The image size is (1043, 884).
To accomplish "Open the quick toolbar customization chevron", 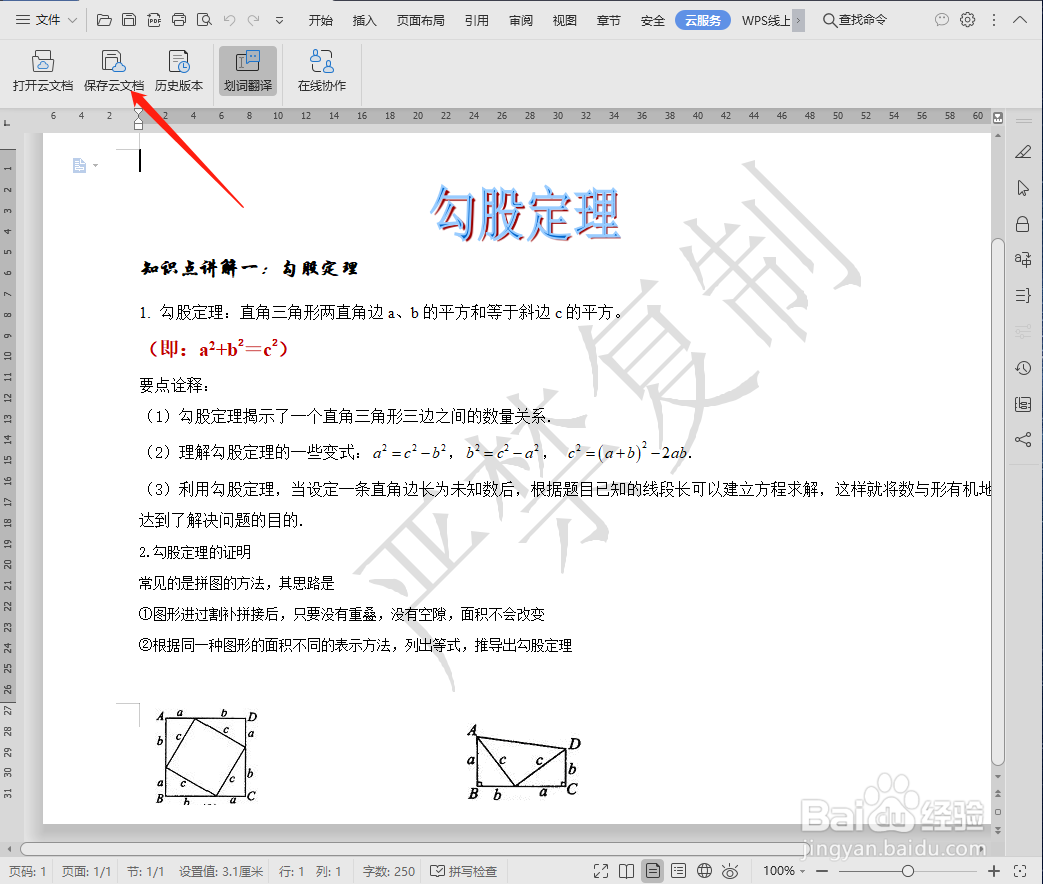I will [x=281, y=19].
